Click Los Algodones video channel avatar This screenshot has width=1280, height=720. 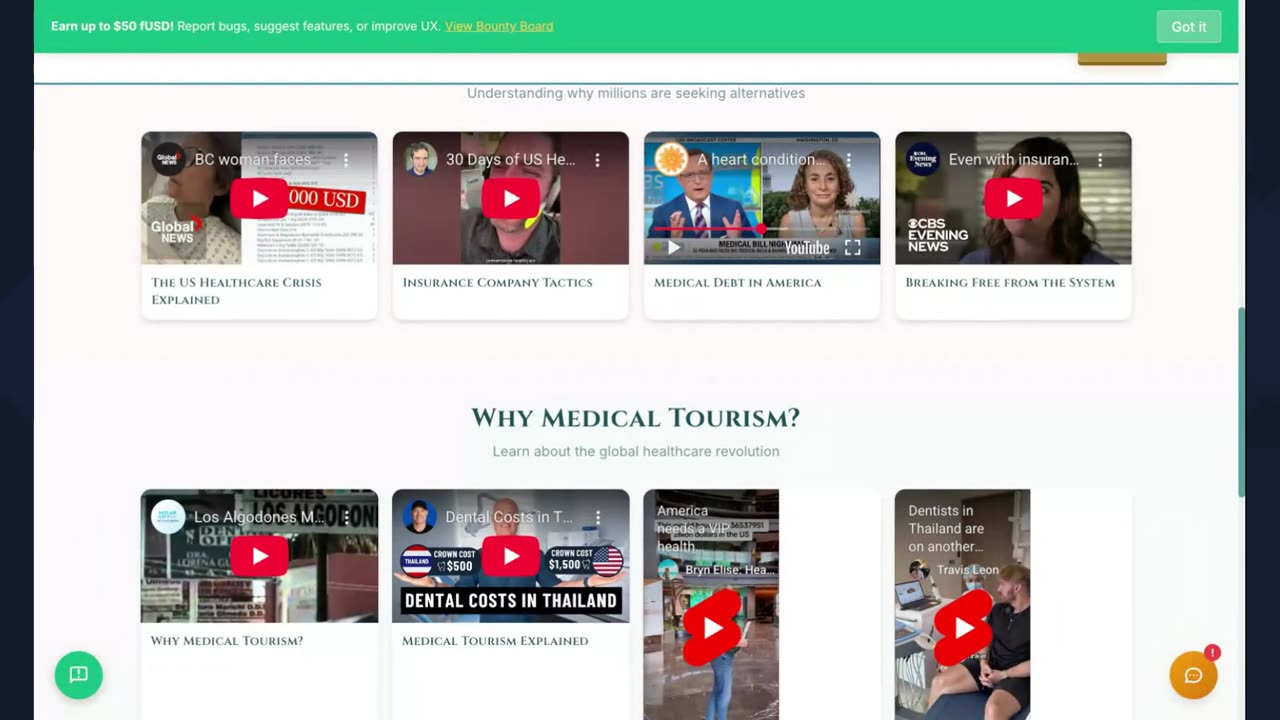(168, 517)
